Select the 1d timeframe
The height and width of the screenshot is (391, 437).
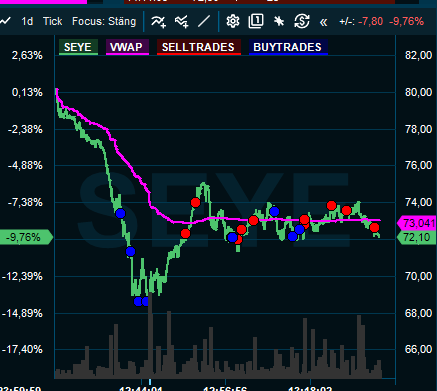[x=27, y=21]
